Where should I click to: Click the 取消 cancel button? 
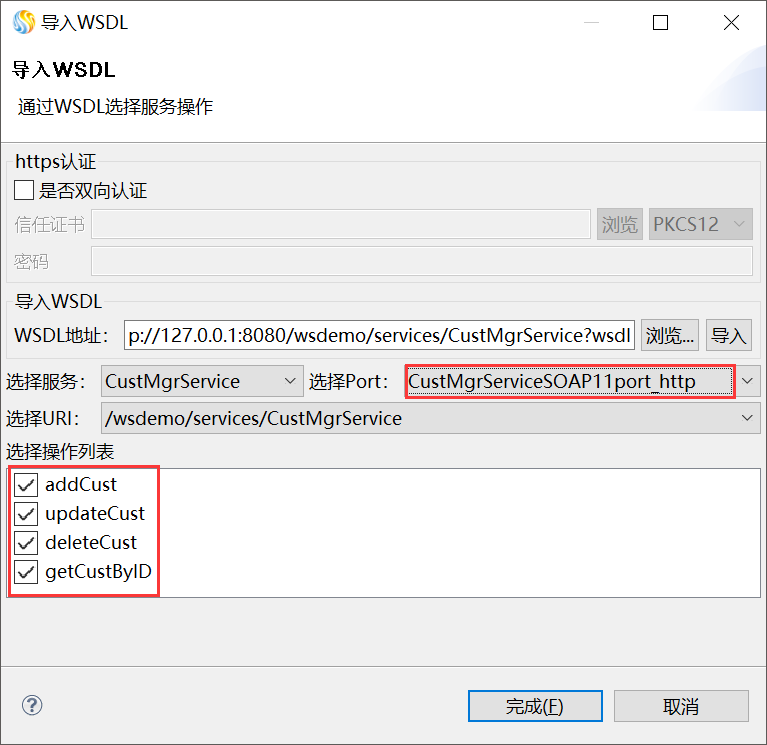click(x=681, y=706)
